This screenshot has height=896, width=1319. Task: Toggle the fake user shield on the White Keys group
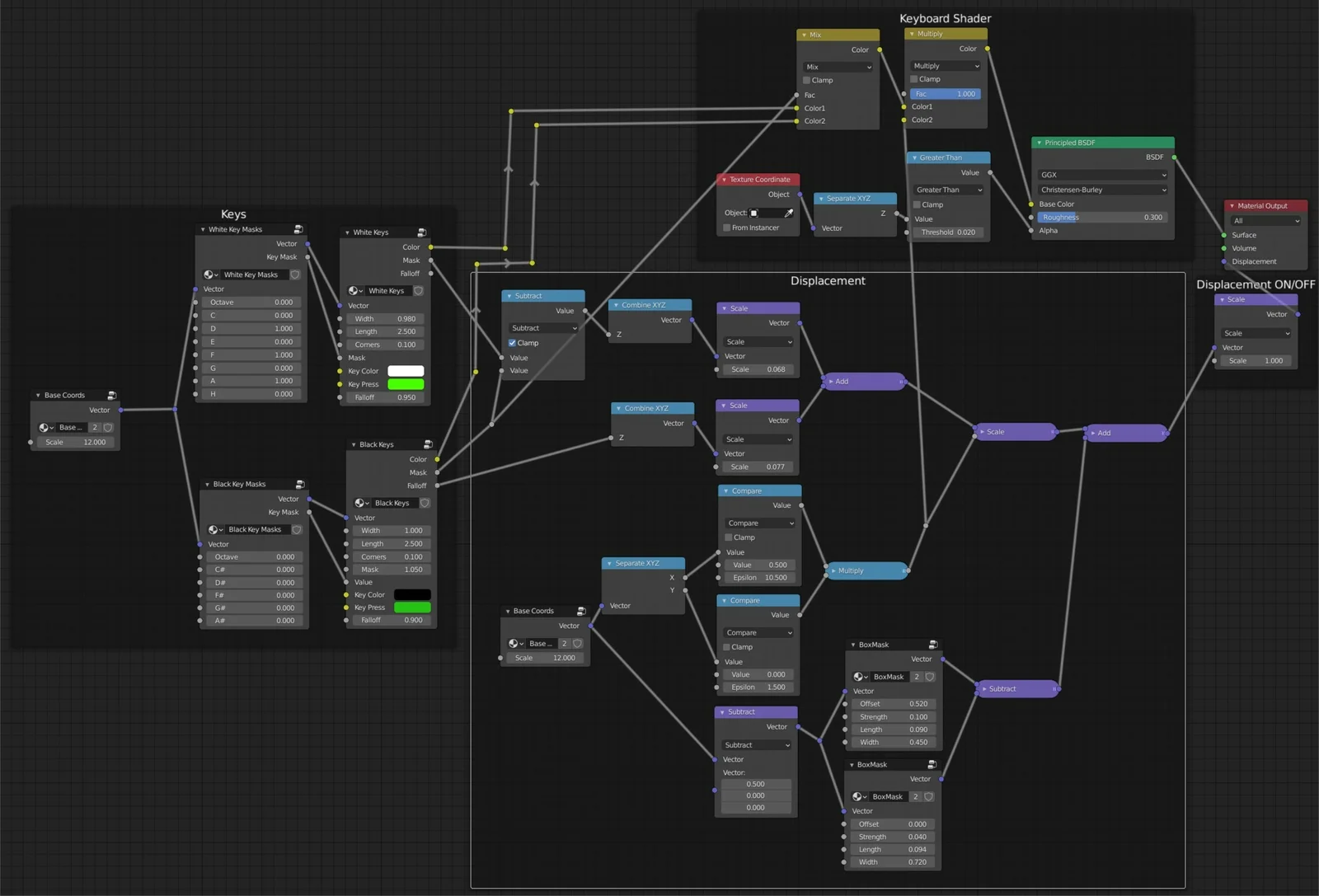[x=418, y=290]
